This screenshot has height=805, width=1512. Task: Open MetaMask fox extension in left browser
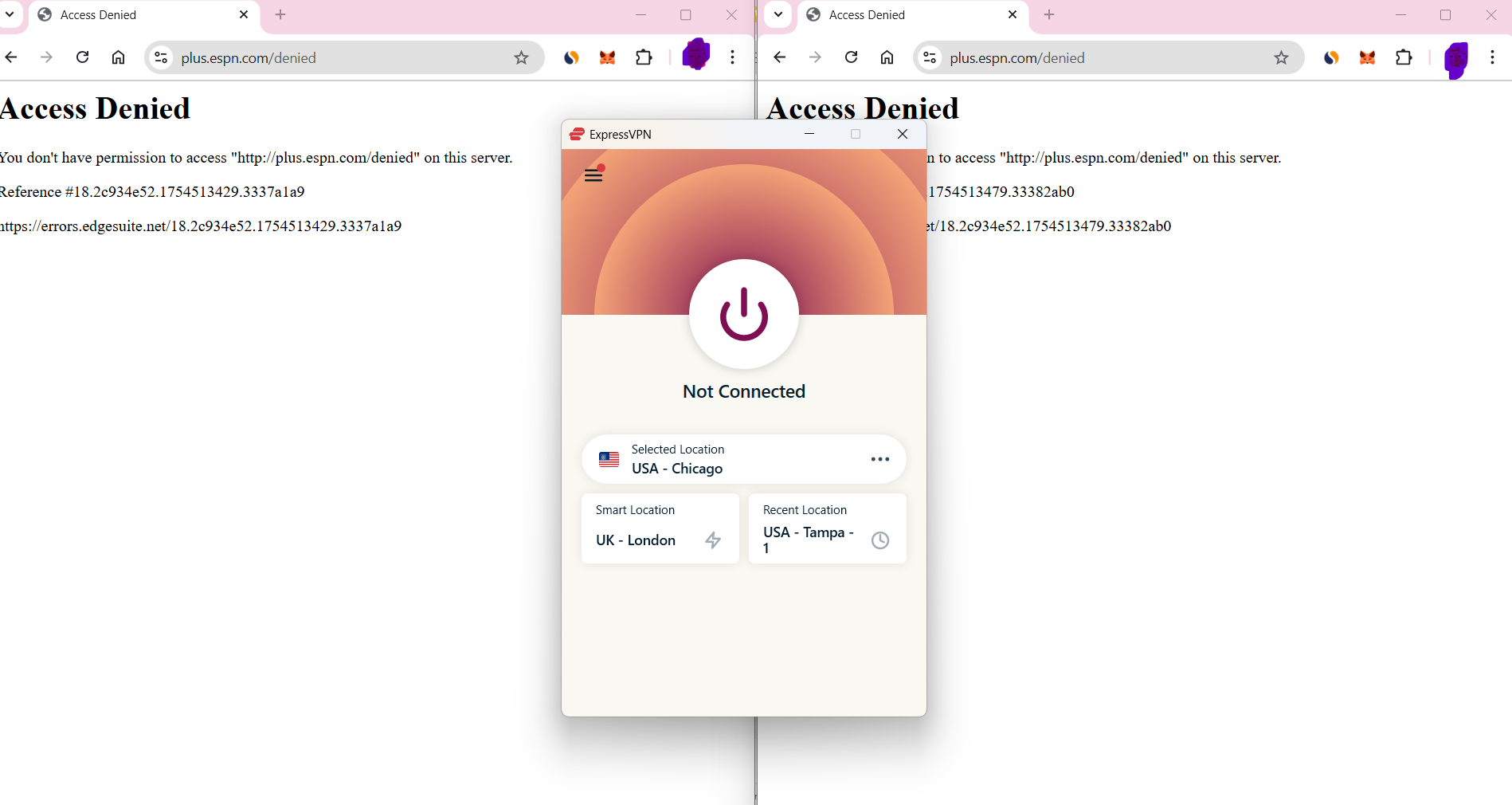pyautogui.click(x=607, y=57)
